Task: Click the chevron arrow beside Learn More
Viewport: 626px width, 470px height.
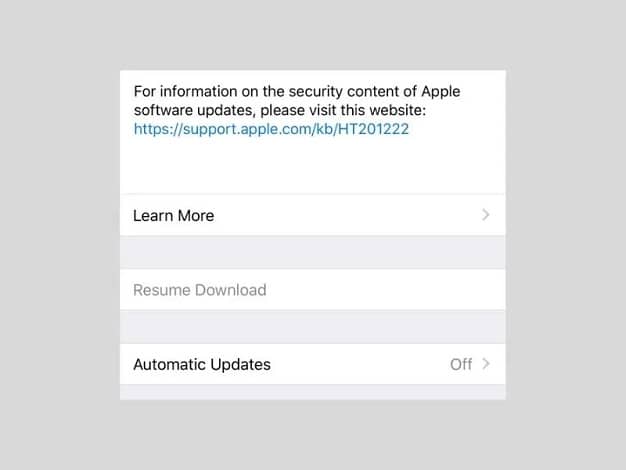Action: (485, 215)
